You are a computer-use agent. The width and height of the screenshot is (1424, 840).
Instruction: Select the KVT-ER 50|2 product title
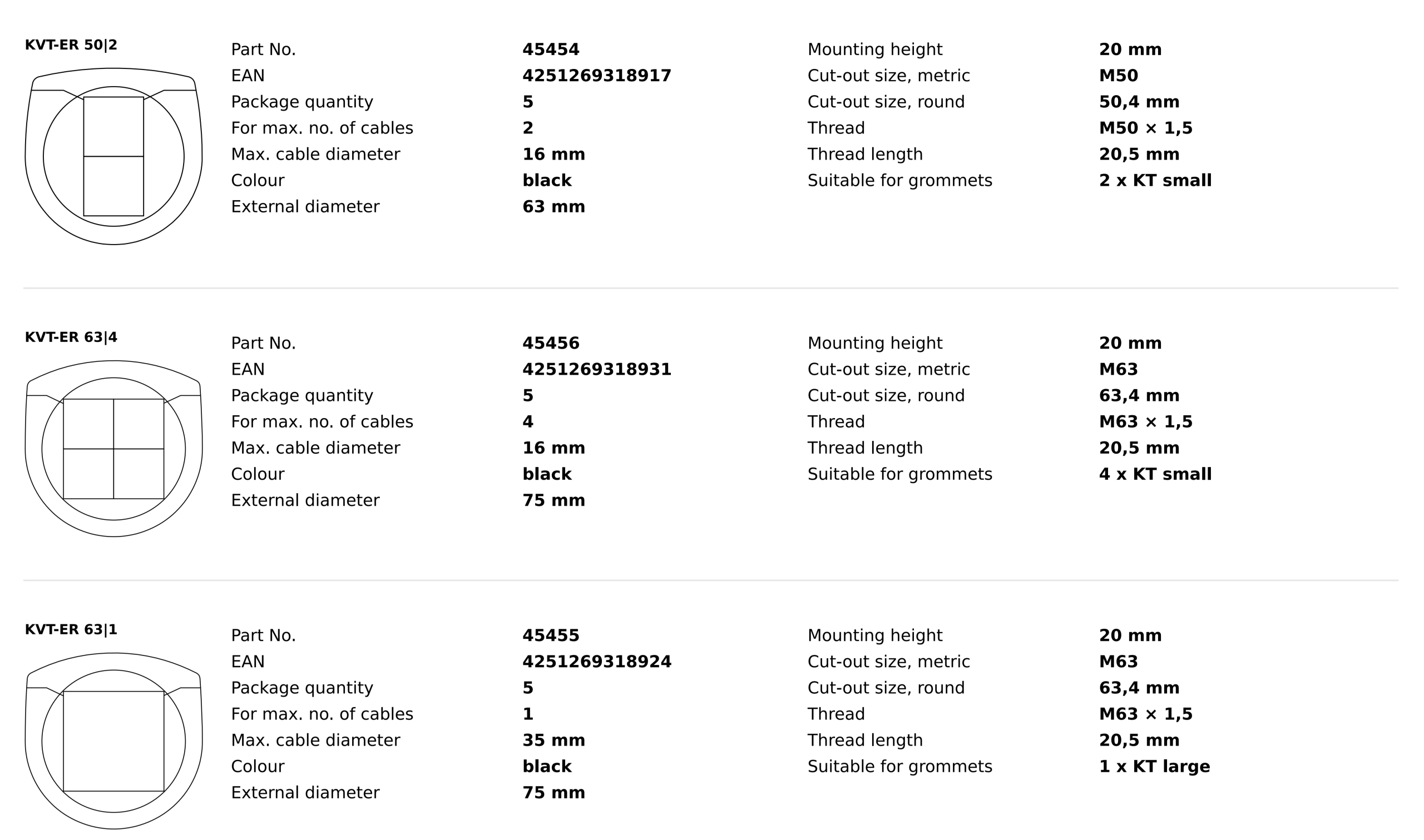[x=71, y=45]
